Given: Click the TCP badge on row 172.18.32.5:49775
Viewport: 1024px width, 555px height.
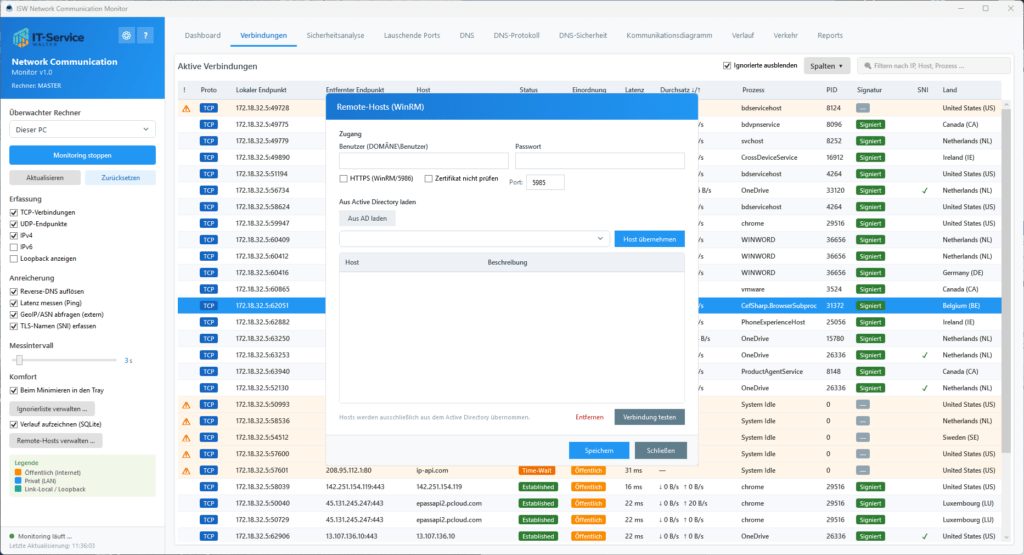Looking at the screenshot, I should pyautogui.click(x=208, y=125).
